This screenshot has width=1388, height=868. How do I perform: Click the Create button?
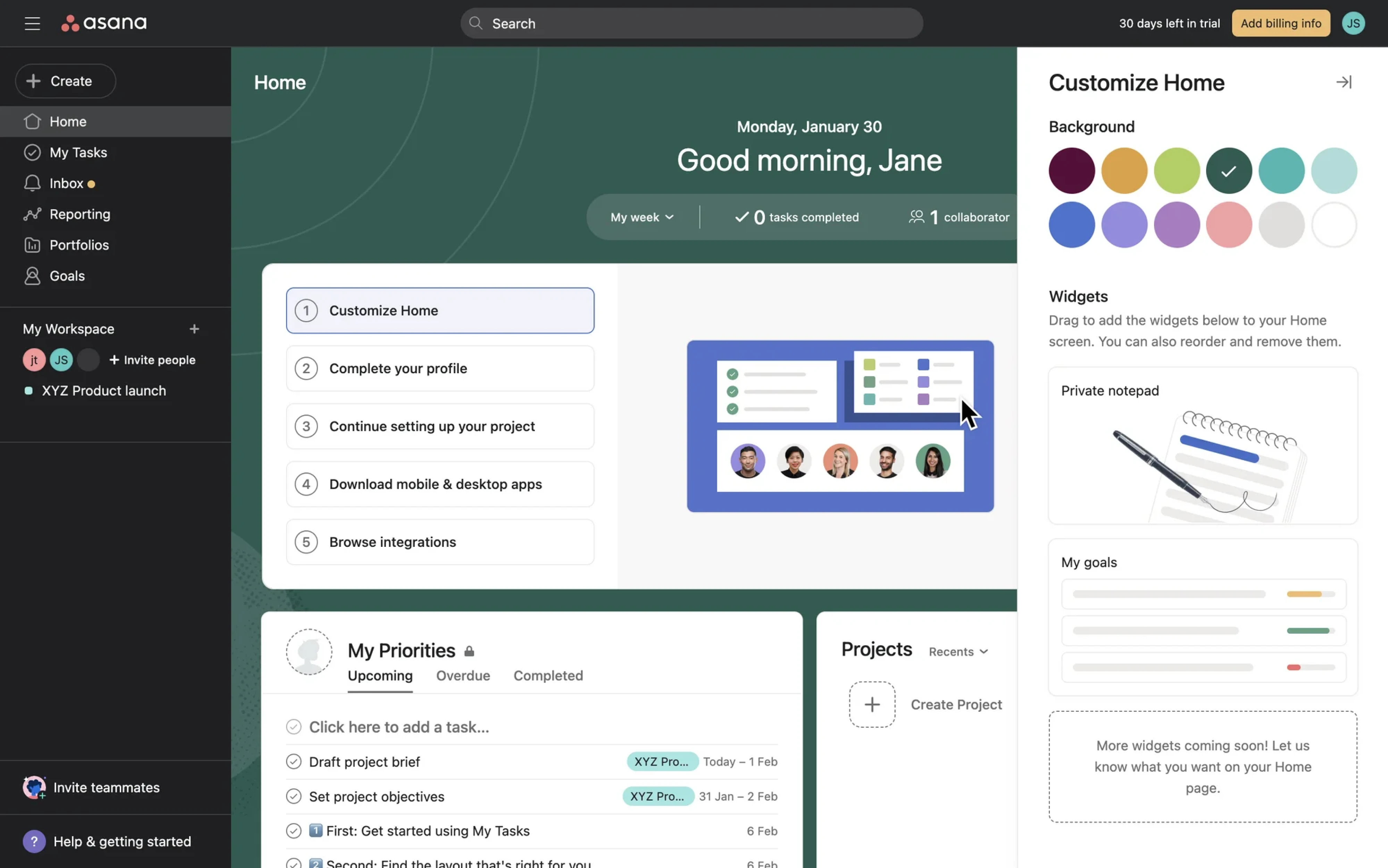click(65, 81)
